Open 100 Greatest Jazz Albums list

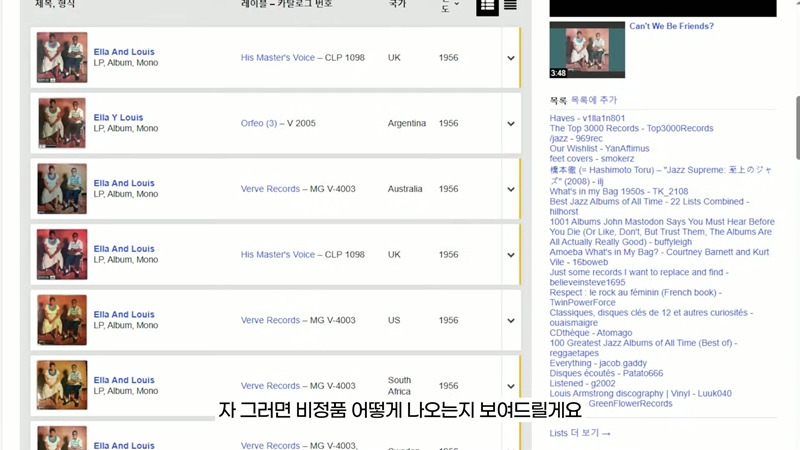pyautogui.click(x=643, y=348)
